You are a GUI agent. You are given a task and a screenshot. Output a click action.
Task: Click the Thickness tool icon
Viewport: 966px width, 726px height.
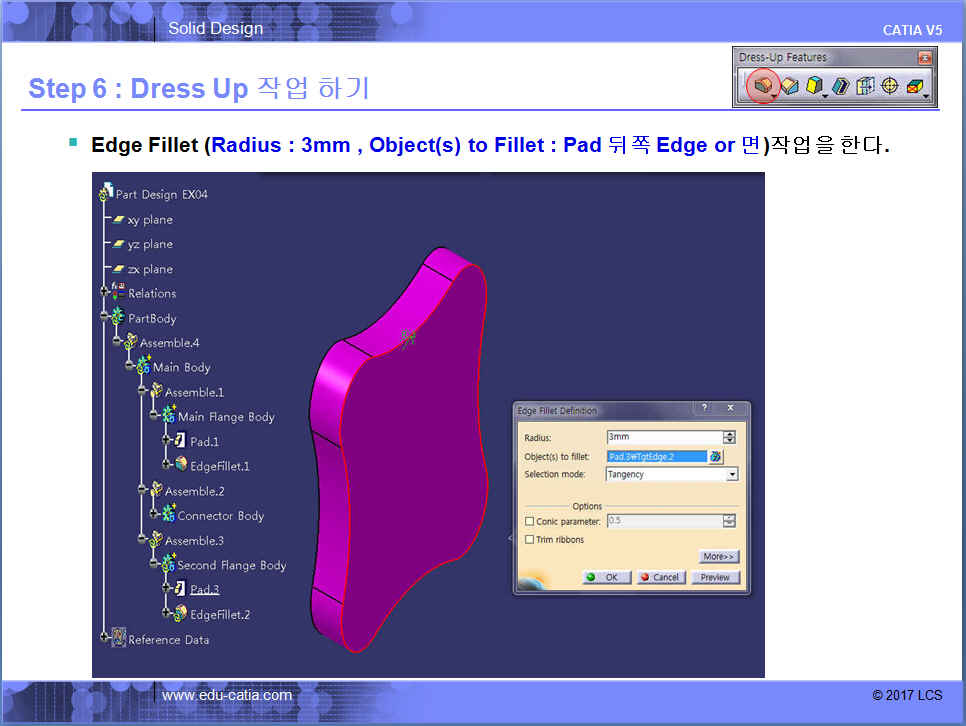click(865, 87)
